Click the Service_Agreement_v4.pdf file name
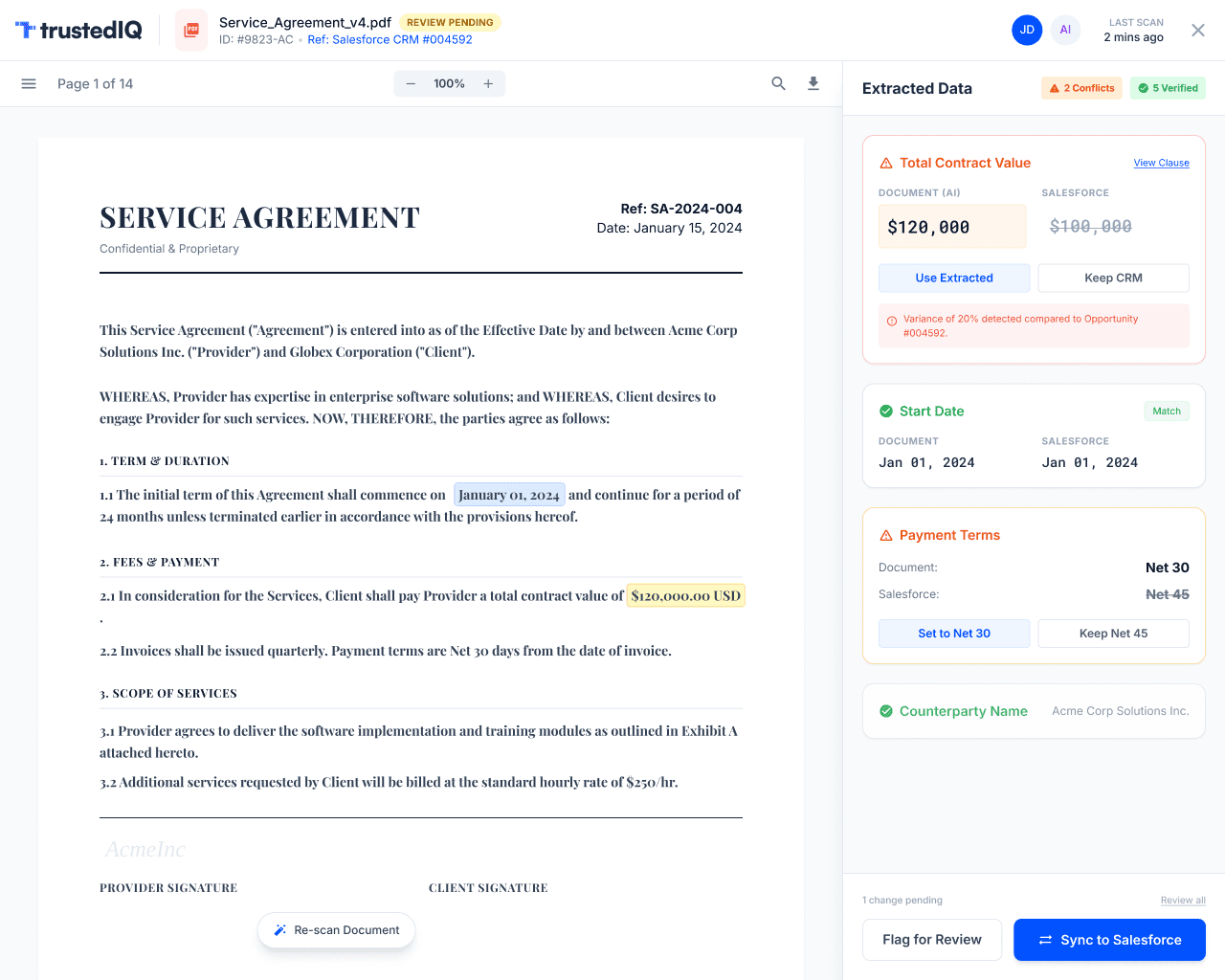Screen dimensions: 1225x980 305,22
